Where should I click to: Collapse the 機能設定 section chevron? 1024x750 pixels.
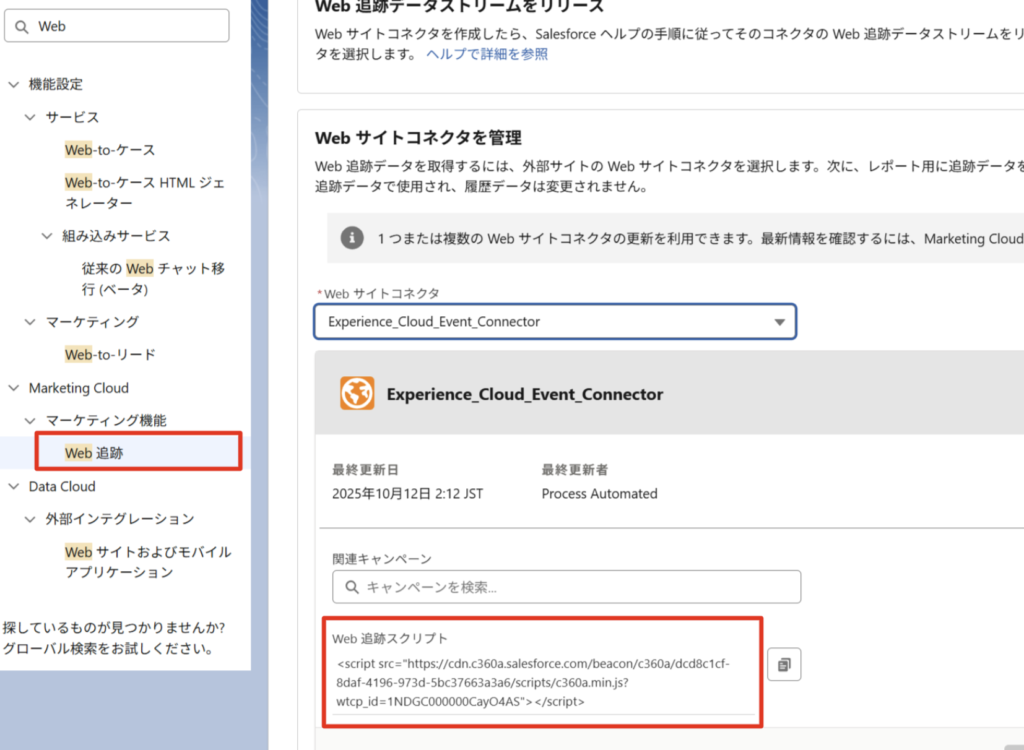[14, 84]
